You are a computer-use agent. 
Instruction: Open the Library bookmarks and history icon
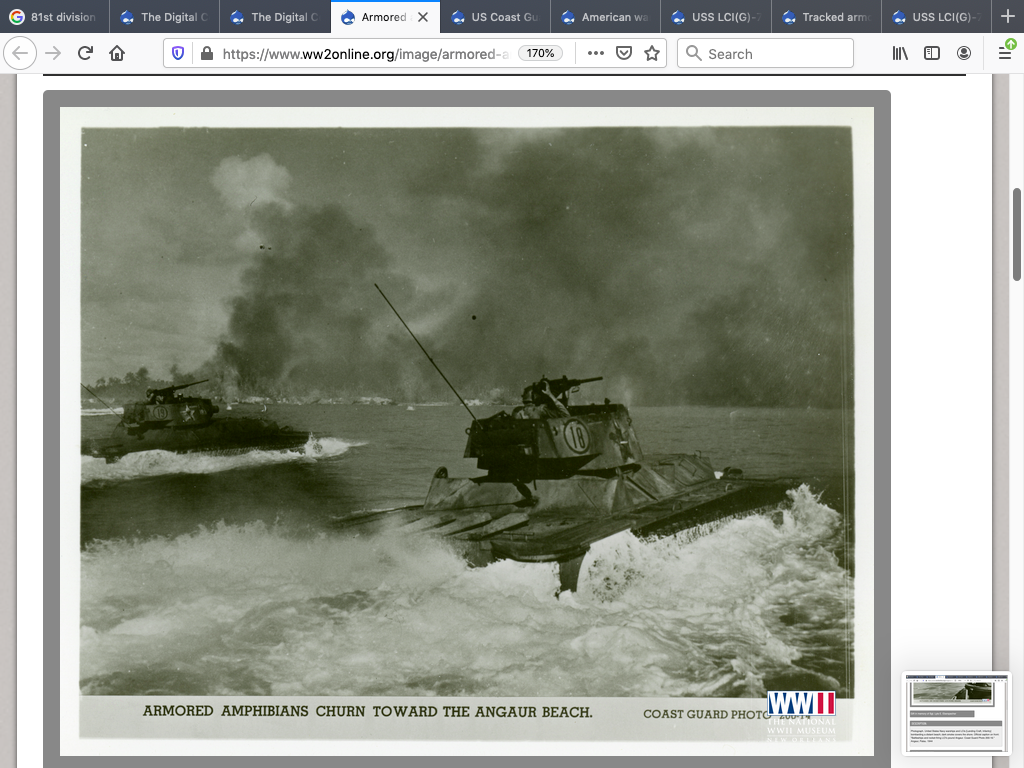(900, 54)
